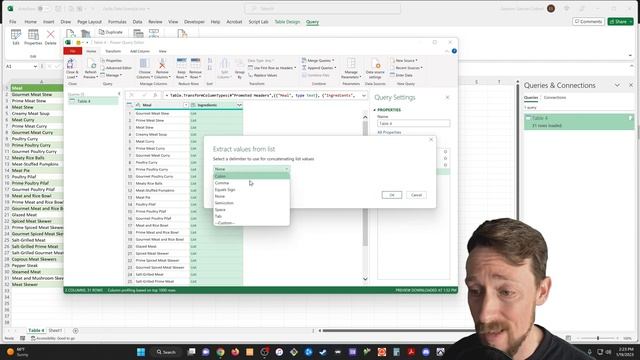Select Space delimiter option
The image size is (640, 360).
tap(251, 209)
